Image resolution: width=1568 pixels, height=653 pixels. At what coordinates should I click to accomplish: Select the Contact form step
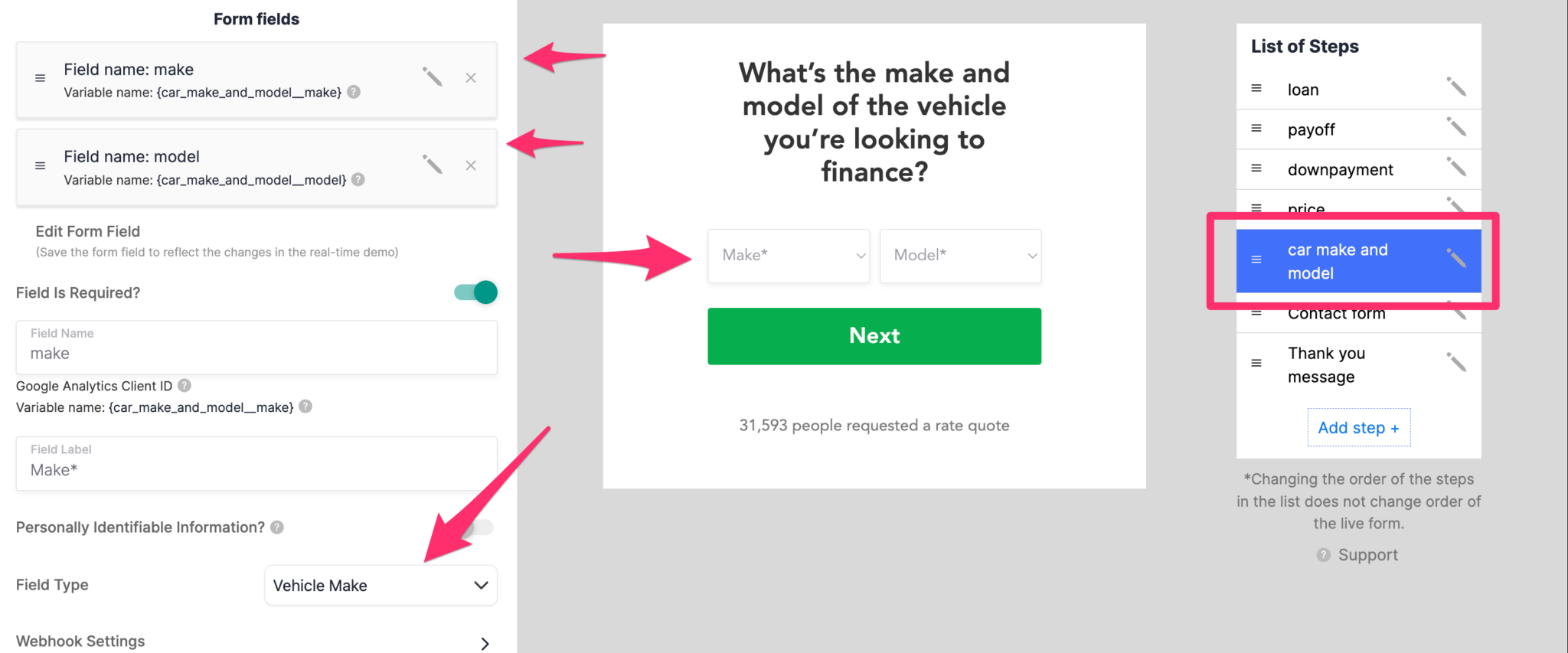[1336, 312]
